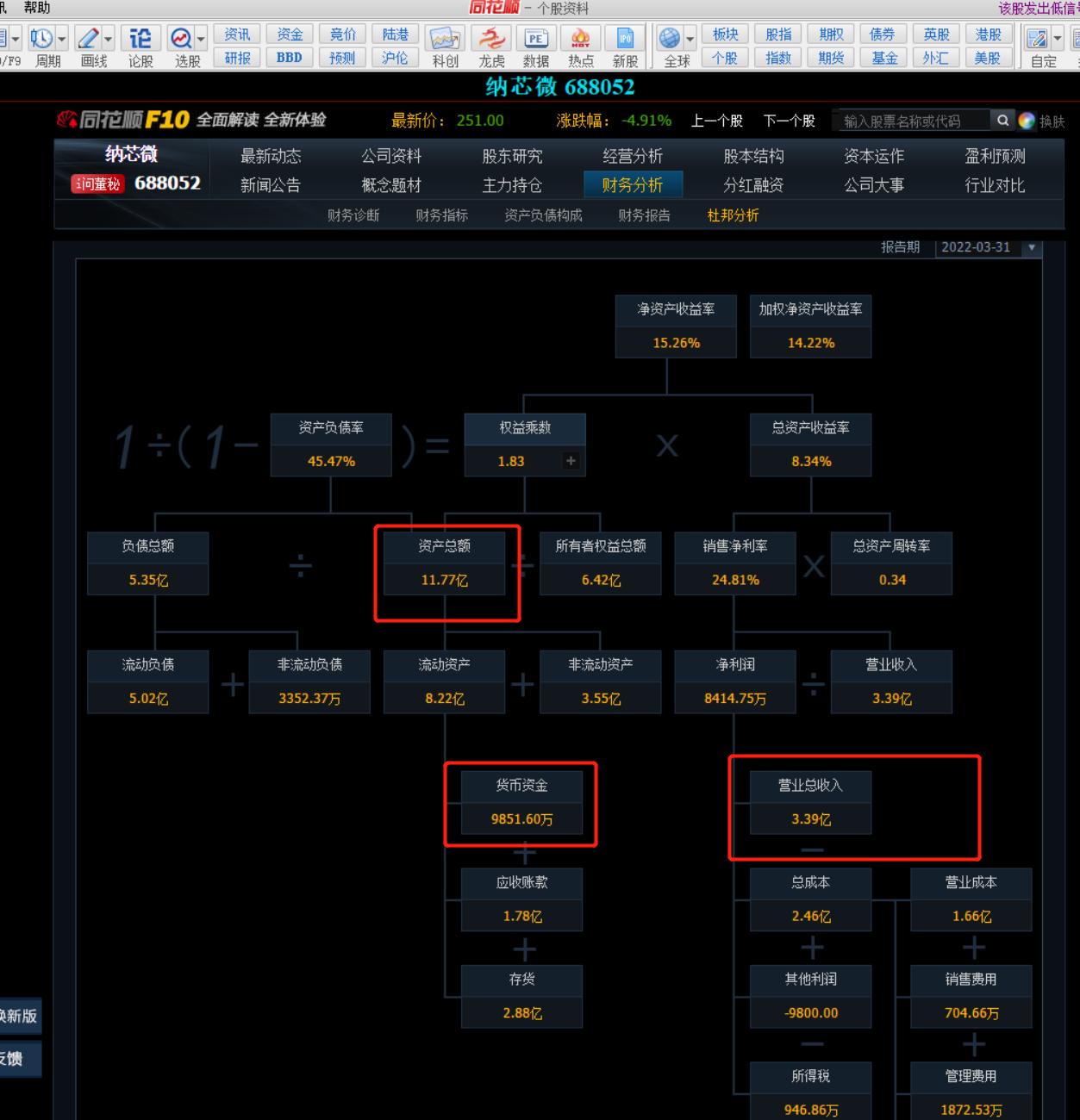The width and height of the screenshot is (1080, 1120).
Task: Click the 周期 clock icon in toolbar
Action: coord(41,39)
